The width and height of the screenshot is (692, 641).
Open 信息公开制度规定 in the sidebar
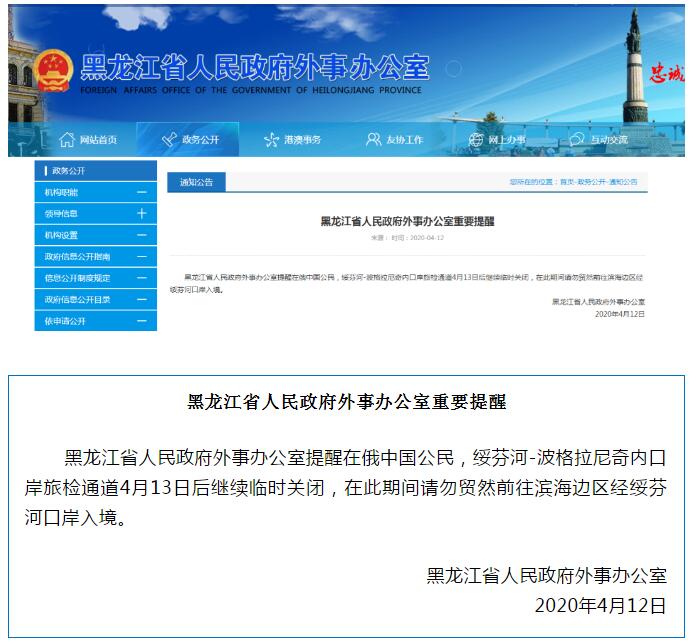[x=78, y=278]
